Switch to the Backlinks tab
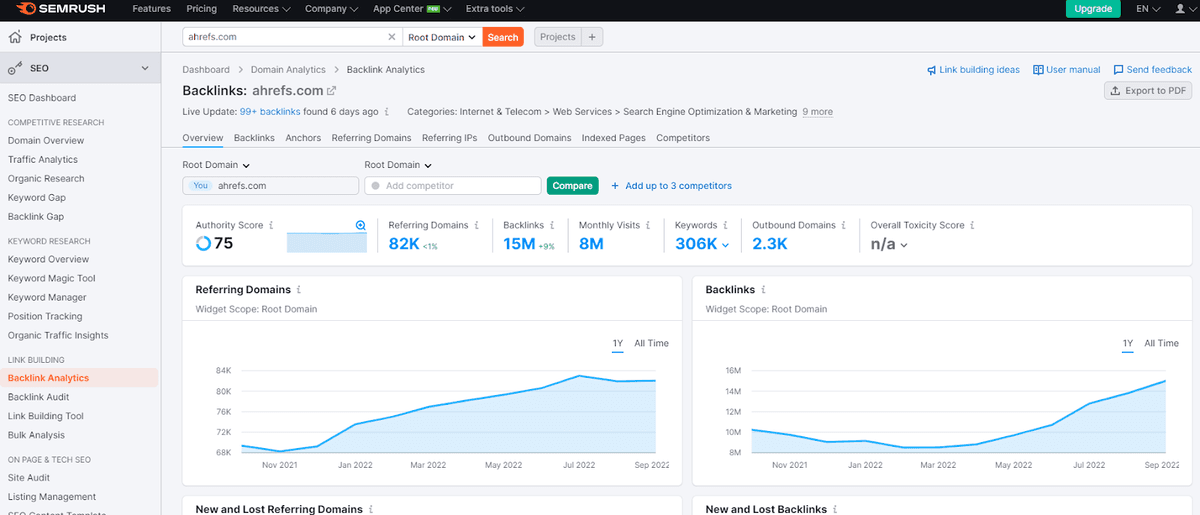 point(254,138)
